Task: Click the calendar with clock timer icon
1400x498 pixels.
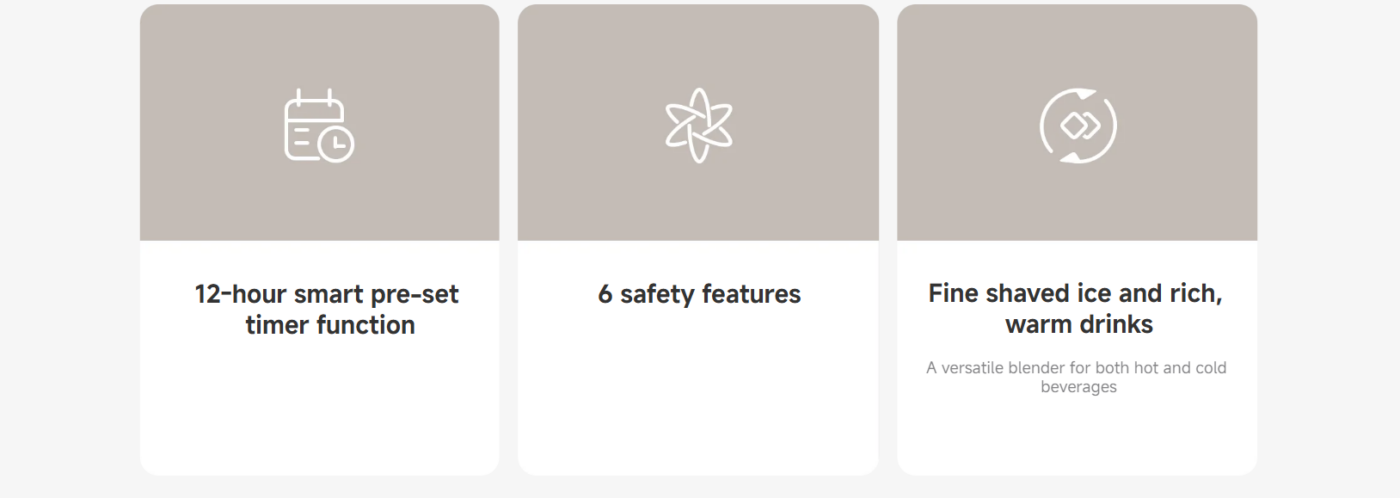Action: [x=318, y=126]
